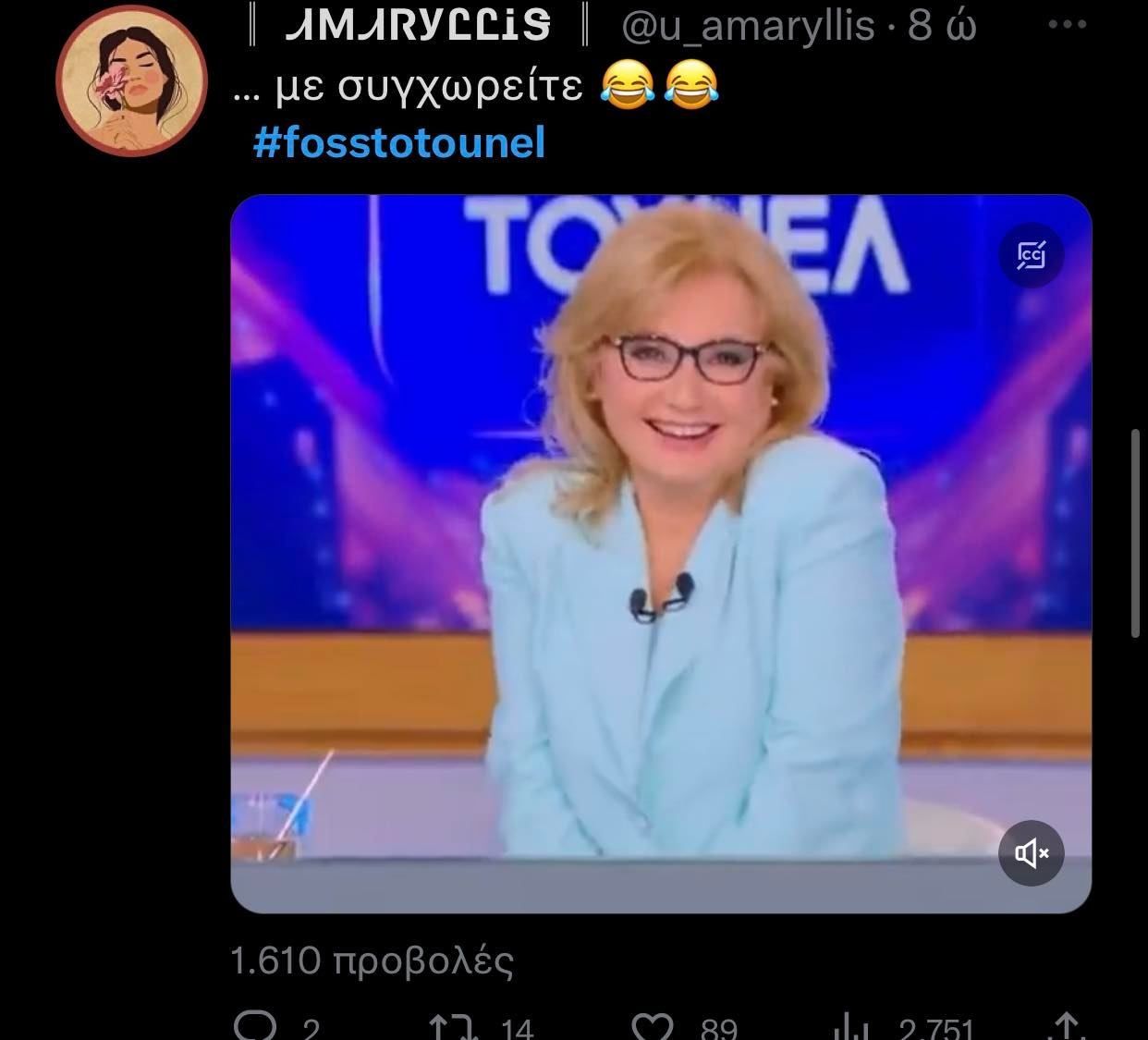This screenshot has height=1040, width=1148.
Task: Click the retweet count 14
Action: pyautogui.click(x=517, y=1028)
